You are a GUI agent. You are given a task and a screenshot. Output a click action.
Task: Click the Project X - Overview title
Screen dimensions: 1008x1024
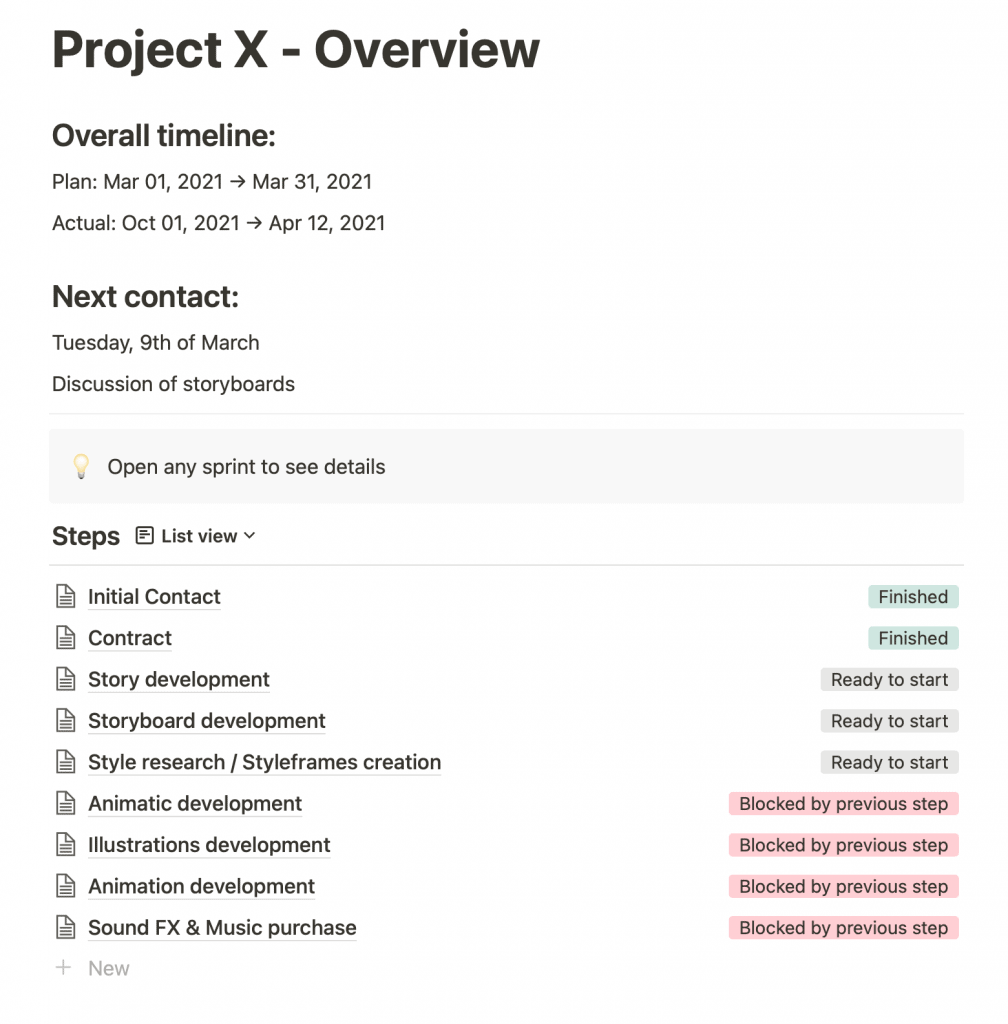296,50
